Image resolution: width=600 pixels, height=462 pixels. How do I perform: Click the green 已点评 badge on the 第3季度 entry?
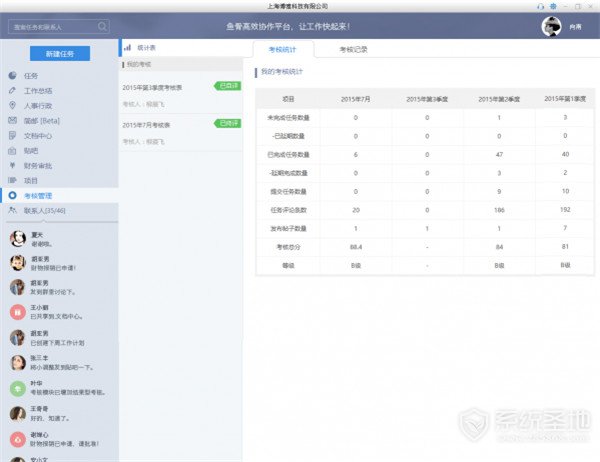pos(228,86)
